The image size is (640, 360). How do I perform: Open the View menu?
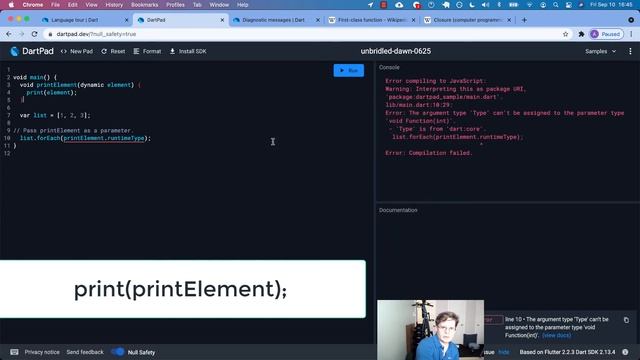pyautogui.click(x=91, y=5)
